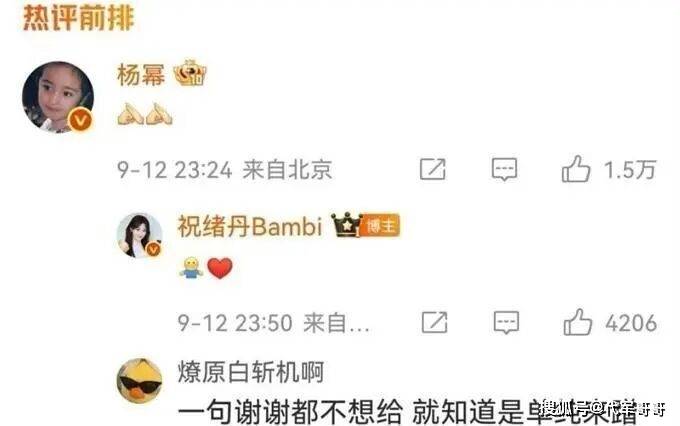680x426 pixels.
Task: Open 燎原白斩机啊's duck avatar
Action: tap(140, 381)
